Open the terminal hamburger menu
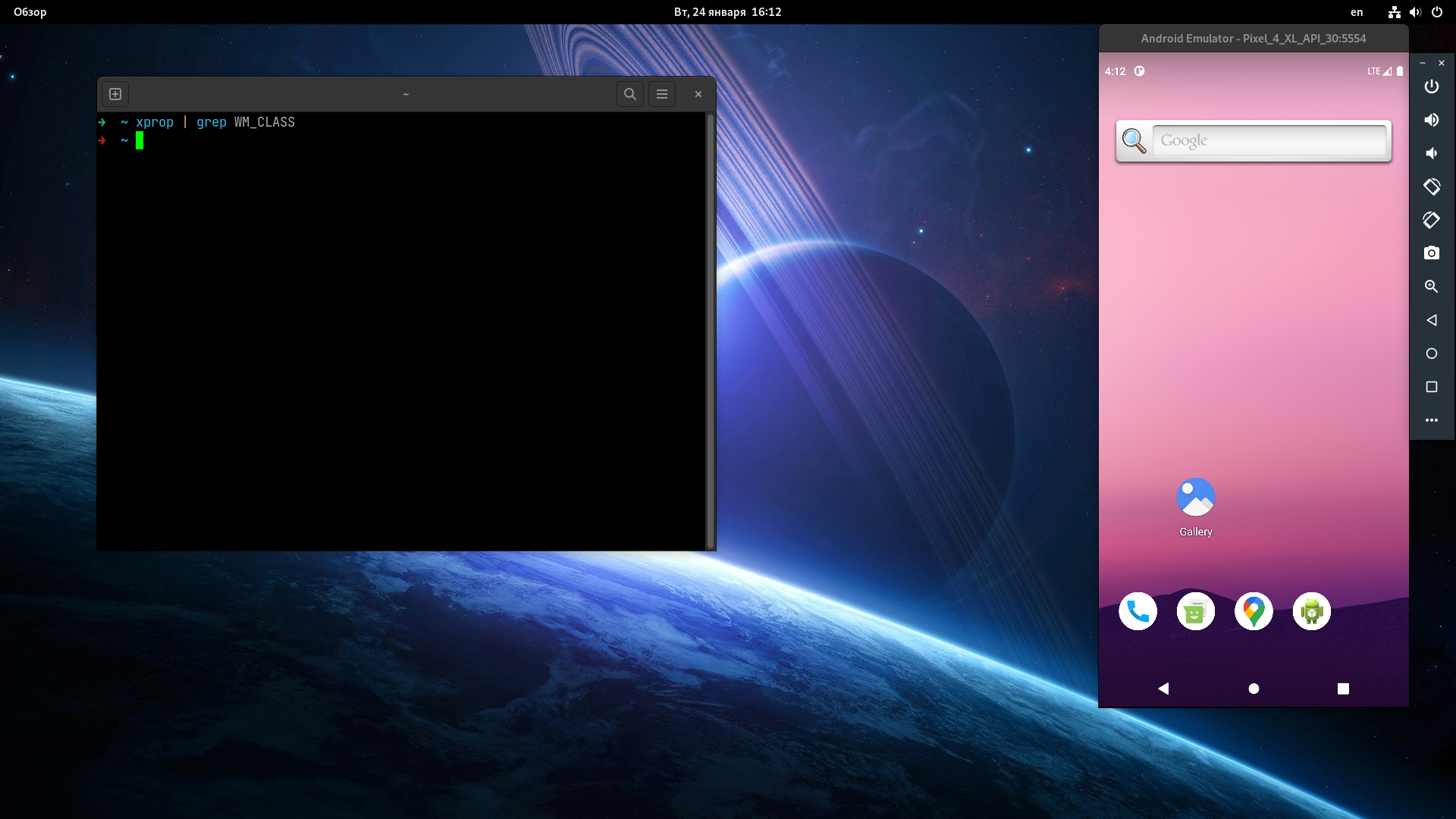 click(x=662, y=94)
